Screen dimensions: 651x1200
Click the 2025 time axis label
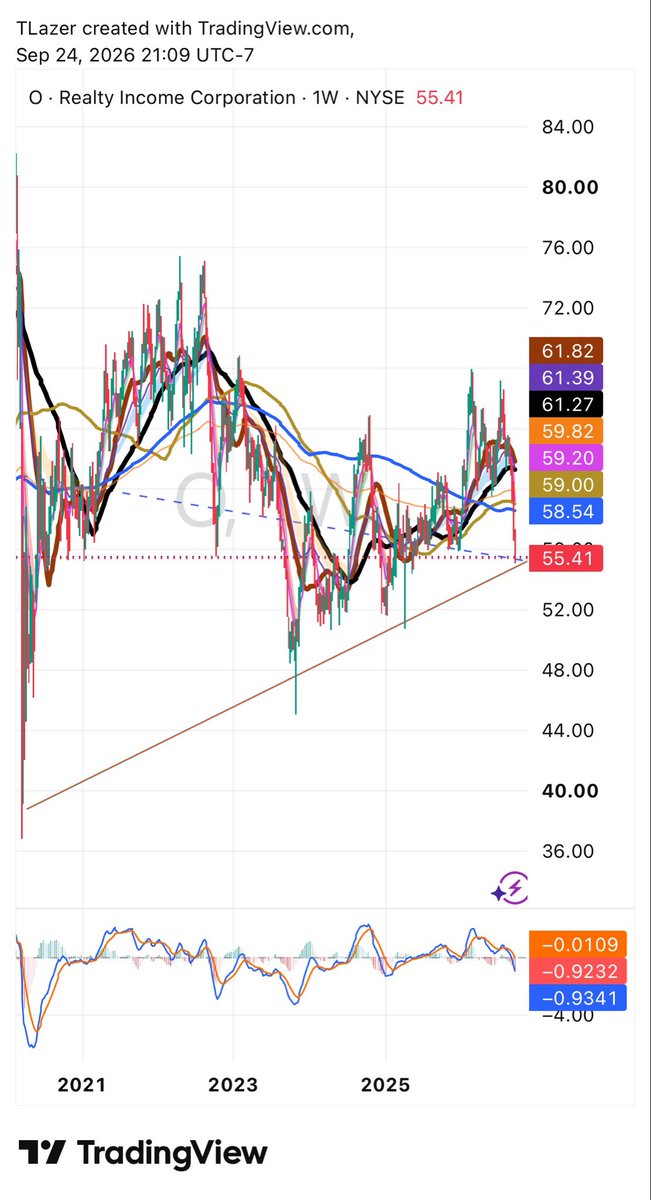click(386, 1085)
